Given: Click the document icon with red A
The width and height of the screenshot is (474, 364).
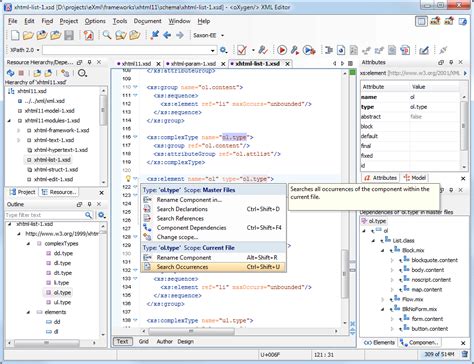Looking at the screenshot, I should coord(88,35).
